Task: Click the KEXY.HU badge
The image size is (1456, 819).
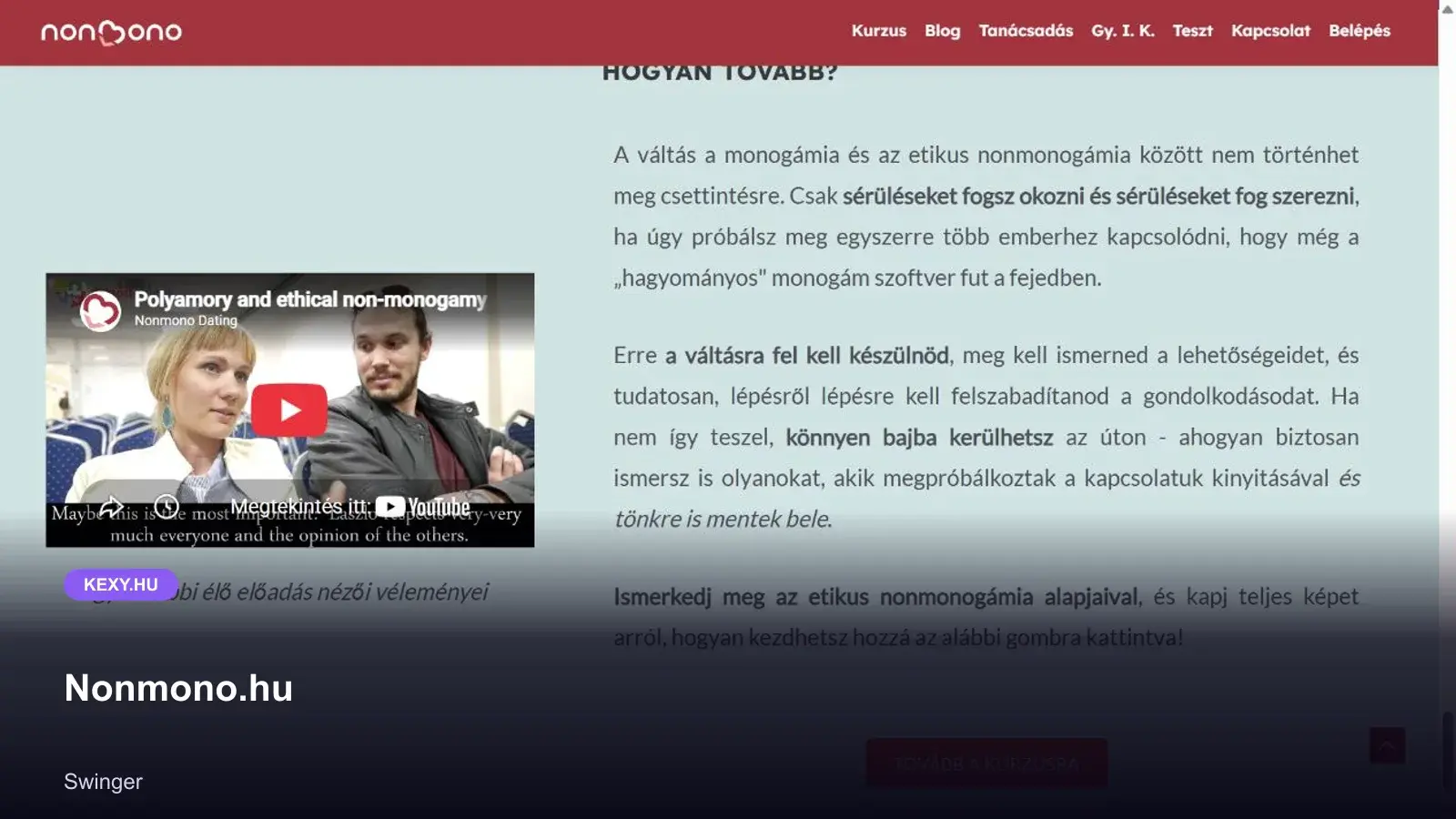Action: 120,584
